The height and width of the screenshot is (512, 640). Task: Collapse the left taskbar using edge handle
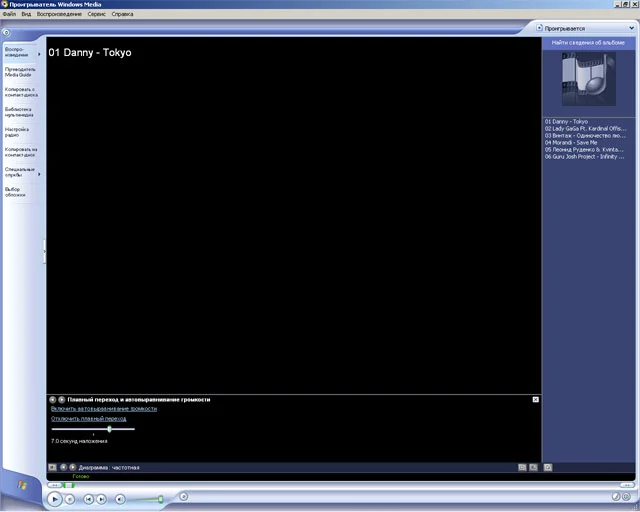44,252
